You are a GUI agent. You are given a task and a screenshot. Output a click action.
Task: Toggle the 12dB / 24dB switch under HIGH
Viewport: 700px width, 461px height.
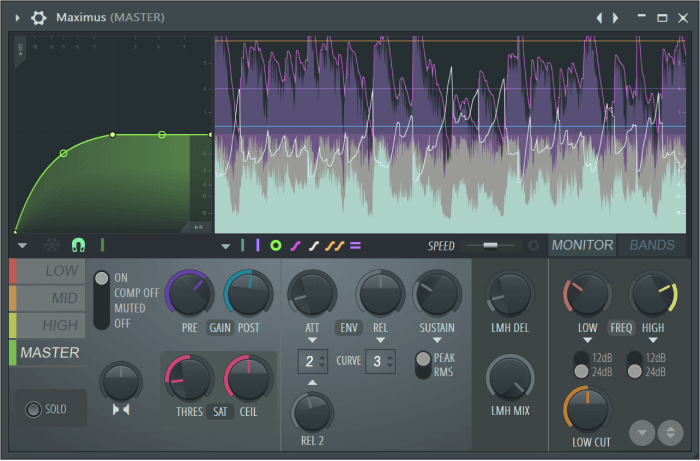tap(634, 365)
